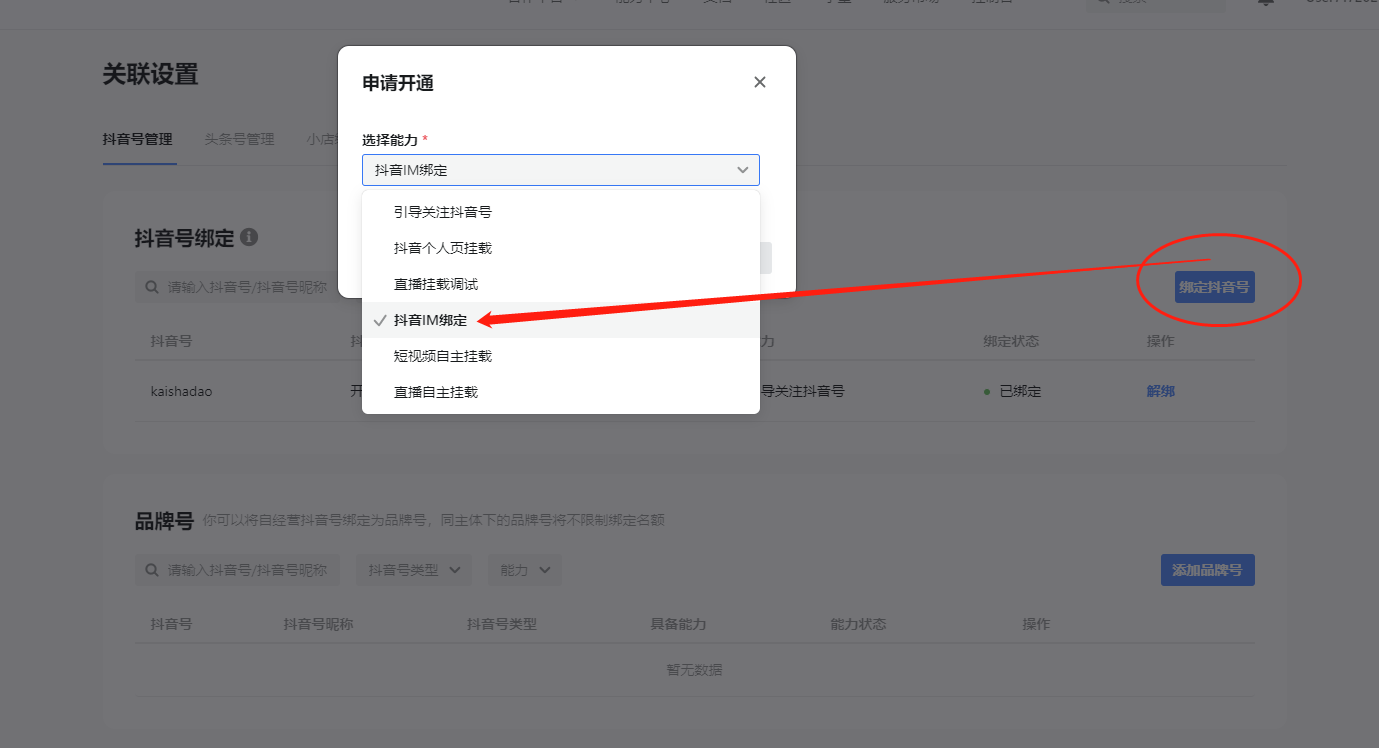
Task: Click the 添加品牌号 button
Action: (1207, 569)
